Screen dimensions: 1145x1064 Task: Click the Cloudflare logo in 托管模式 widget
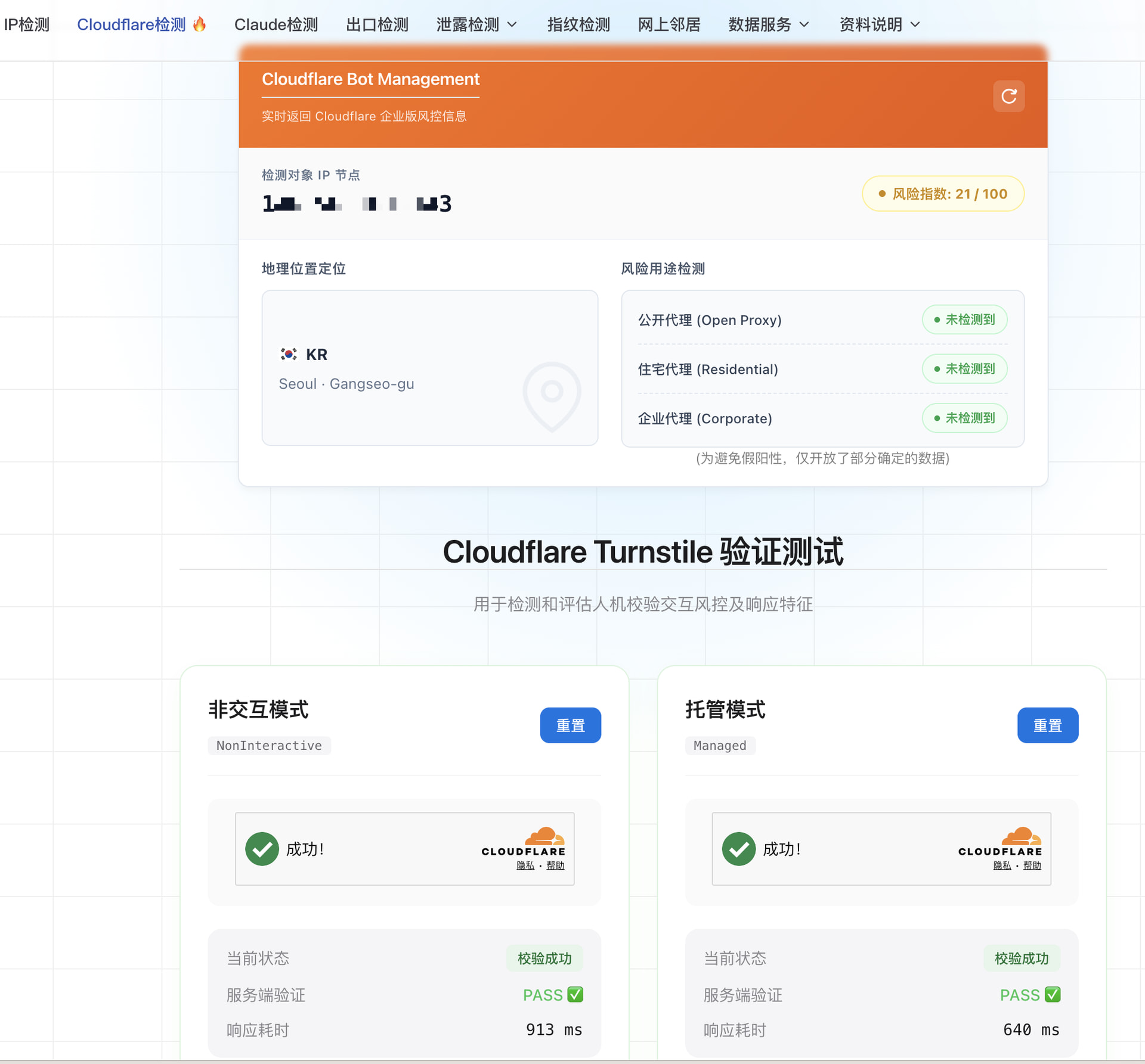(1000, 842)
